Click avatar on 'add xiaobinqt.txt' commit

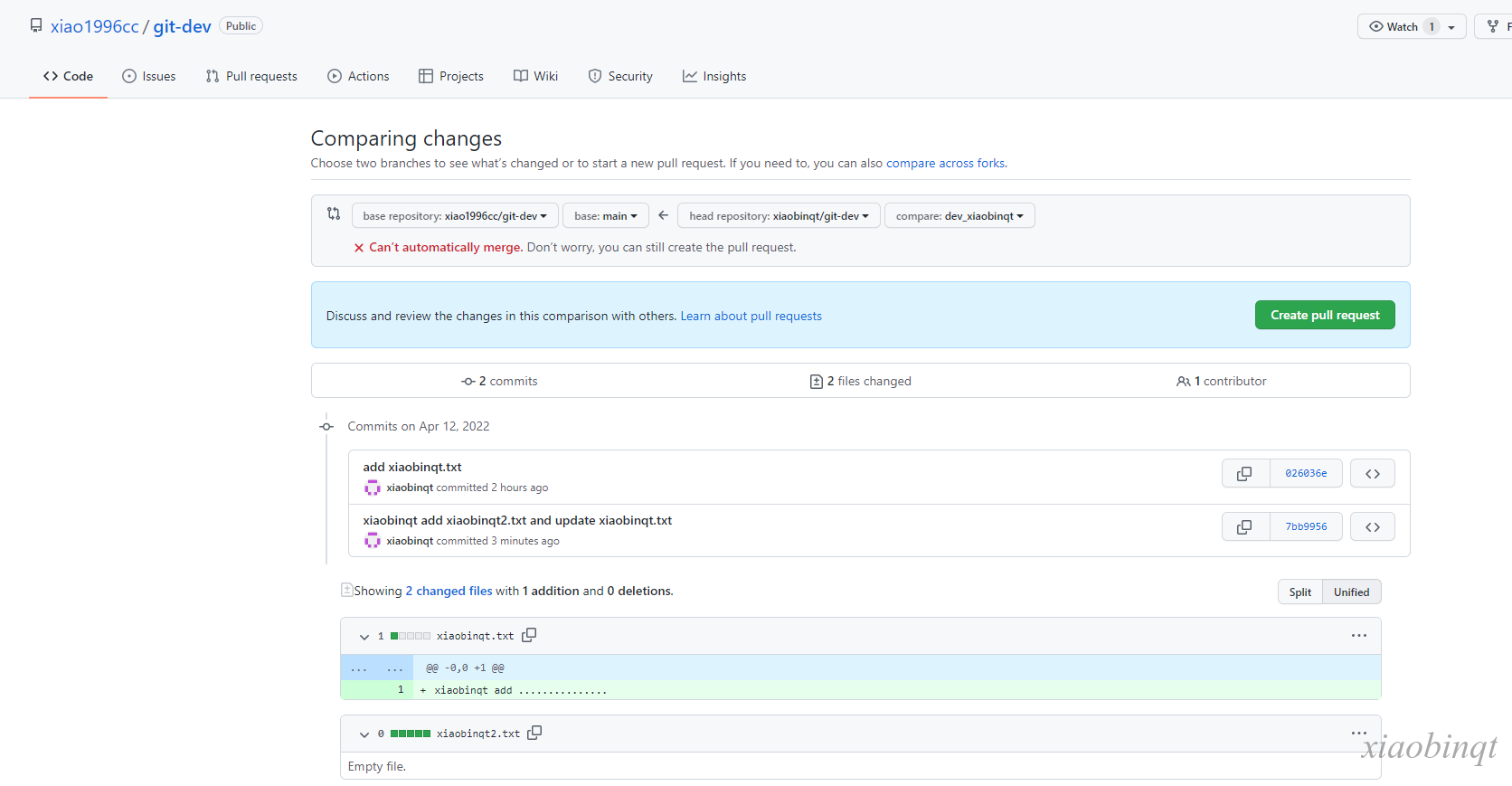[372, 488]
